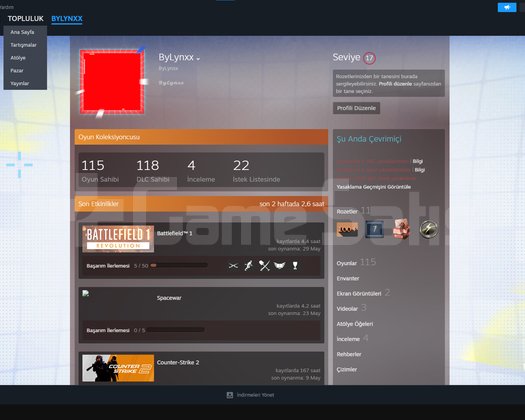Viewport: 525px width, 420px height.
Task: Open the Çizimler link
Action: 347,369
